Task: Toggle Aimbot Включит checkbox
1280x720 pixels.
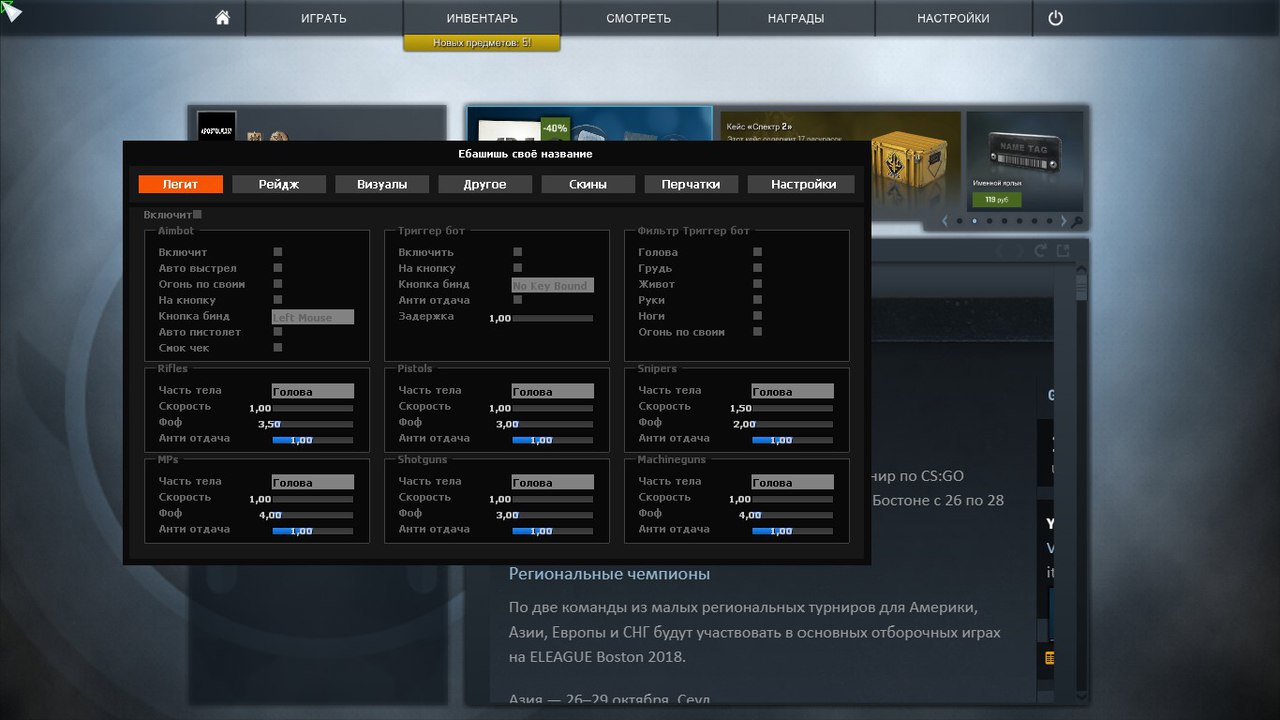Action: 278,252
